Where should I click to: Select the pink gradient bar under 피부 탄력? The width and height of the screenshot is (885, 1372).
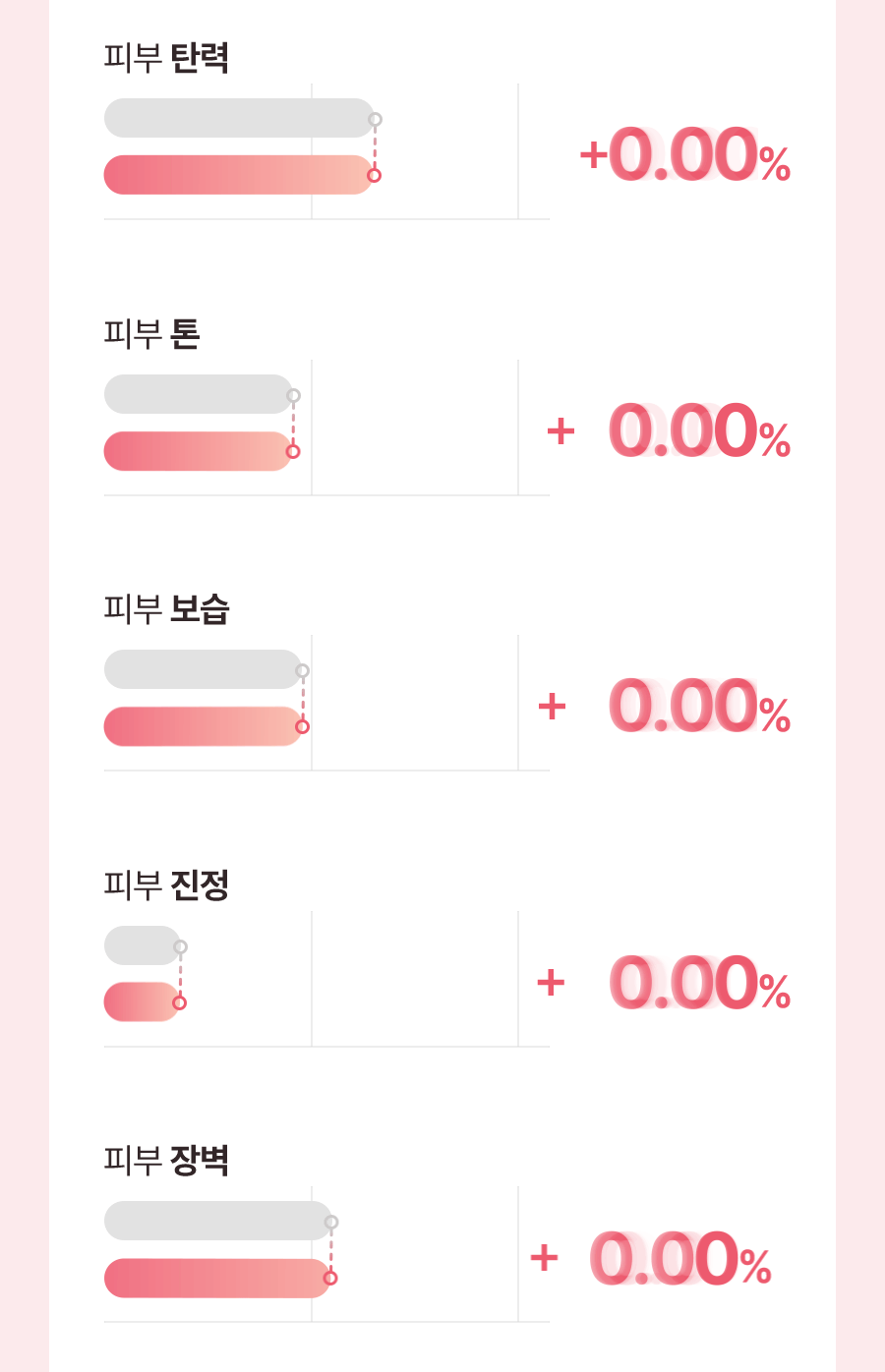[237, 175]
